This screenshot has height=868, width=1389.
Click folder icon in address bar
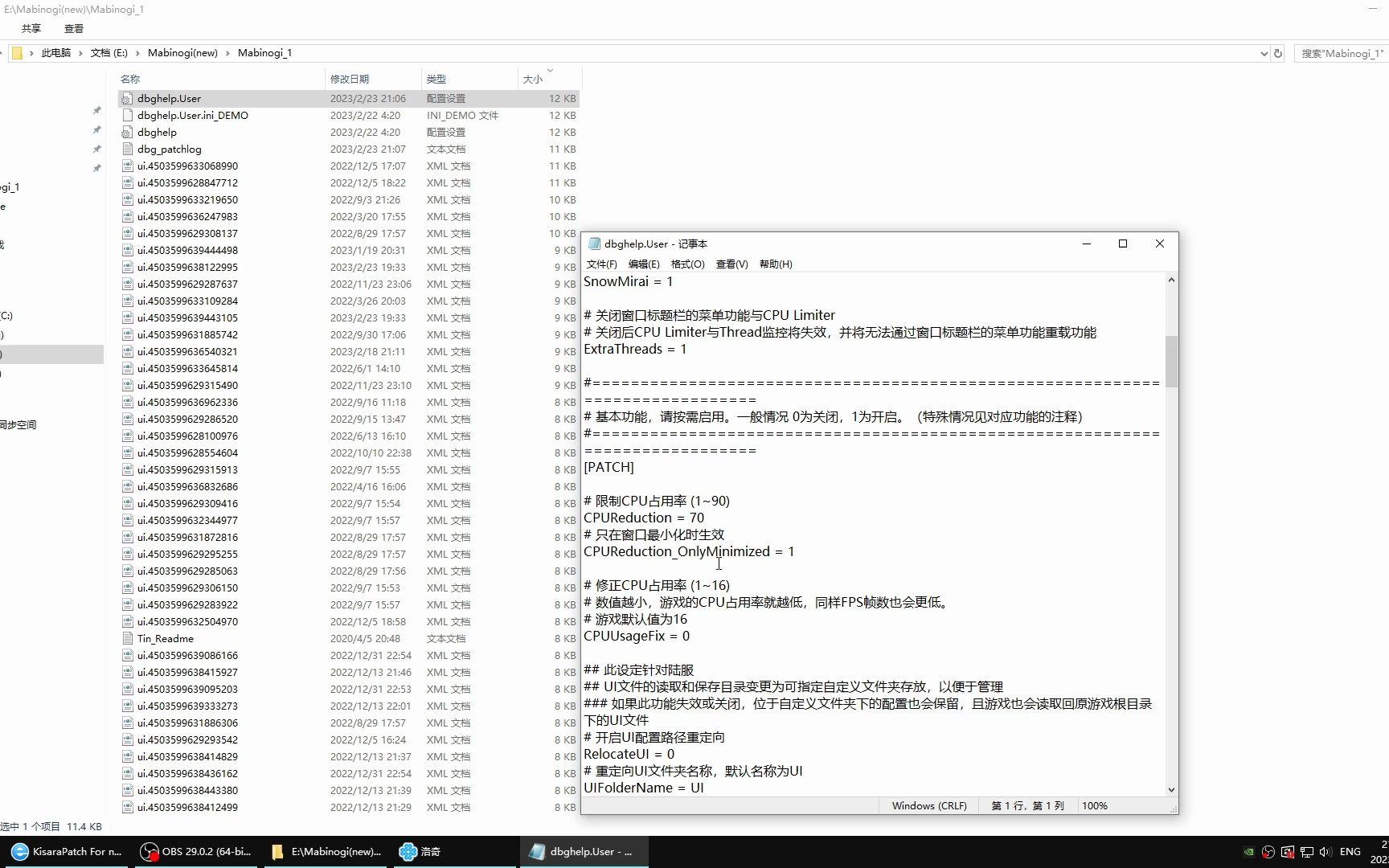click(x=17, y=53)
